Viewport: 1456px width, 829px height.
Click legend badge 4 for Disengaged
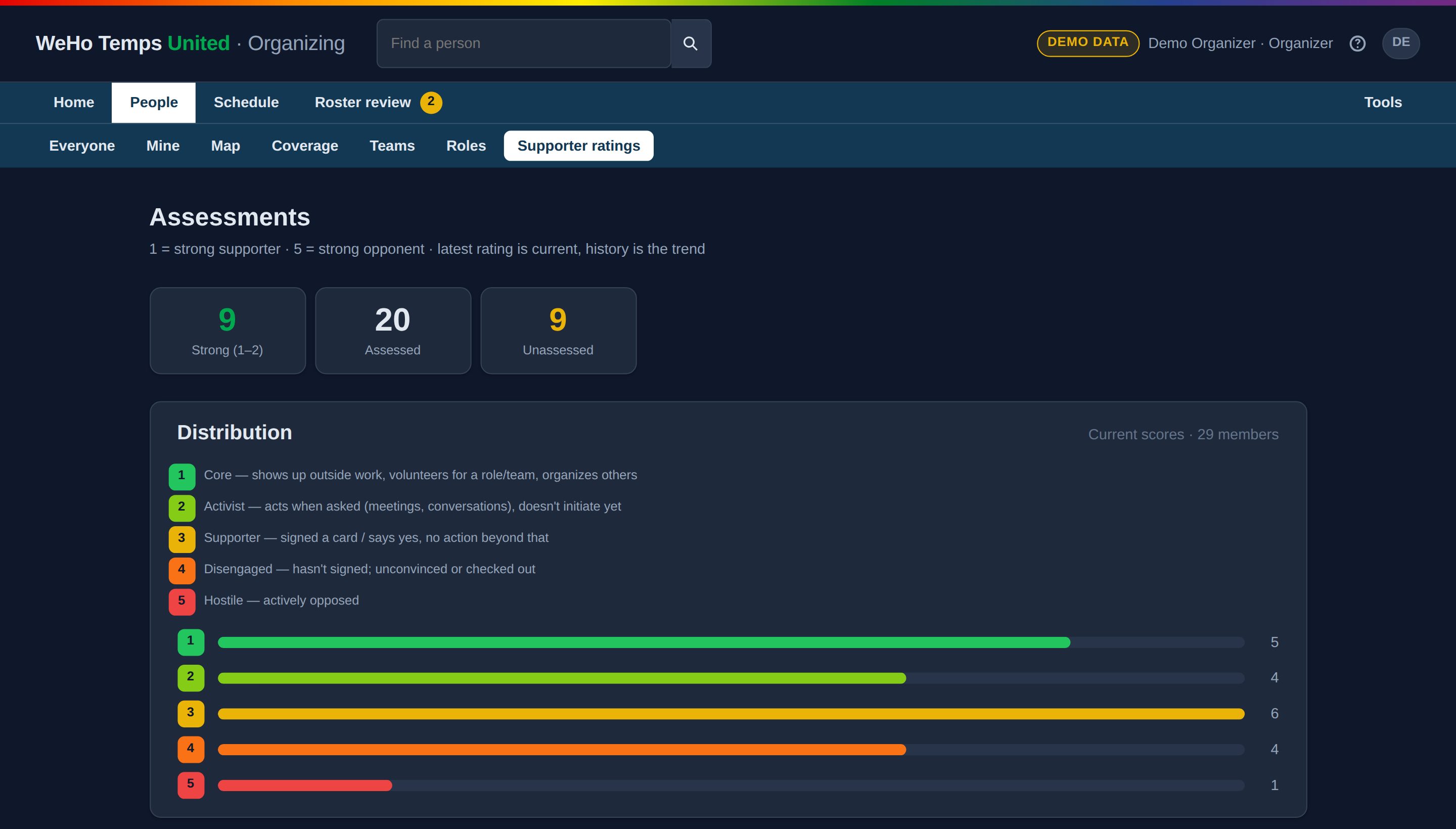click(x=181, y=571)
